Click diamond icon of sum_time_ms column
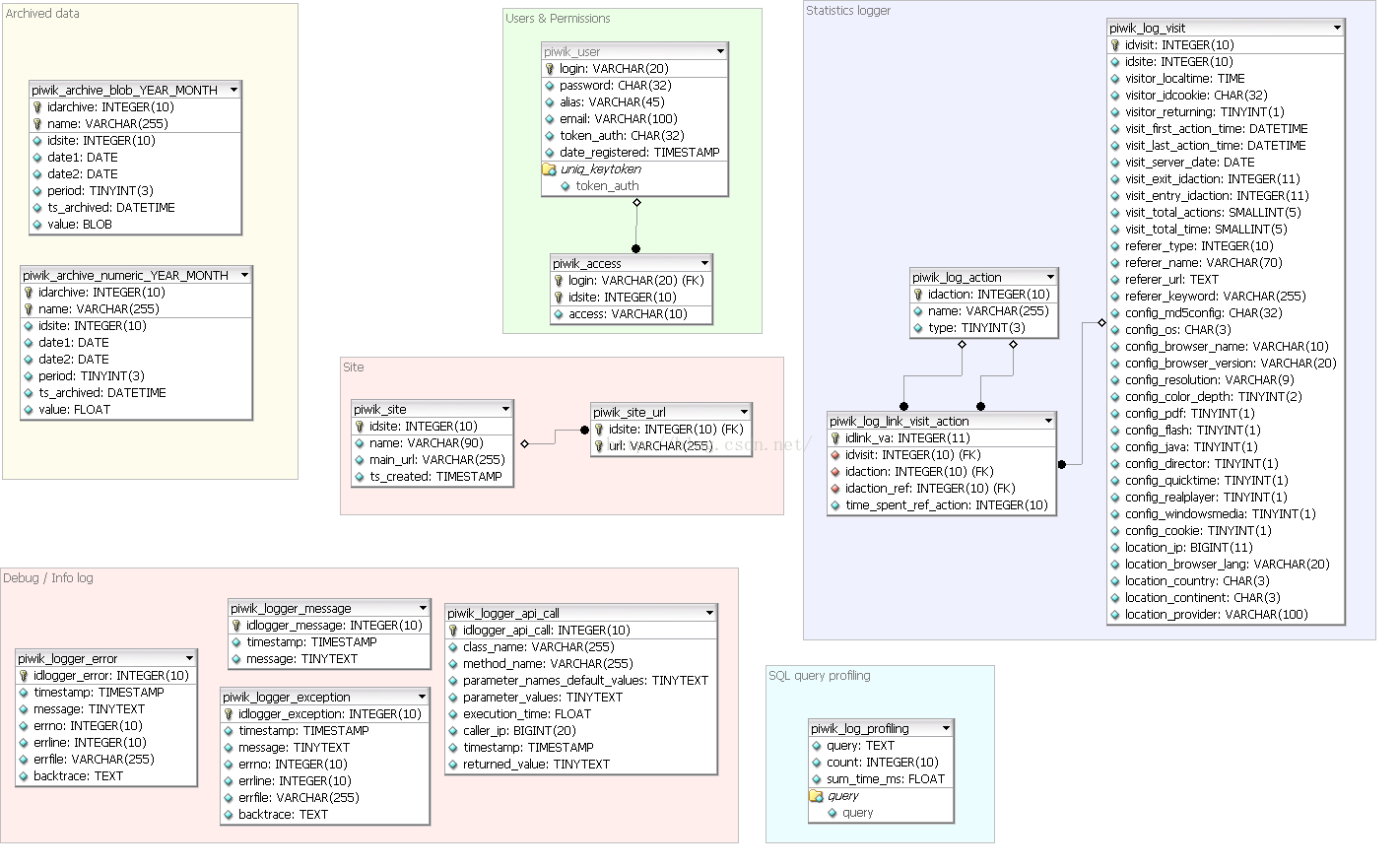Viewport: 1399px width, 868px height. point(817,779)
